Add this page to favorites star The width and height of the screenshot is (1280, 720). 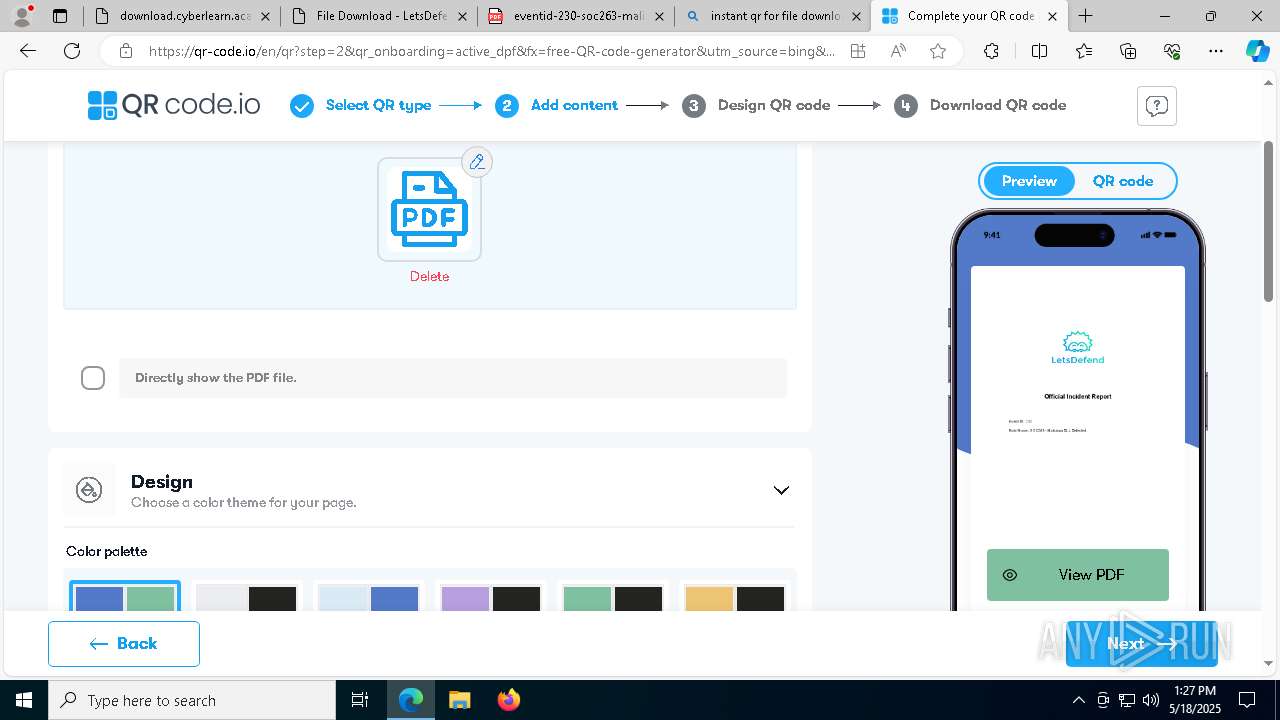[938, 51]
